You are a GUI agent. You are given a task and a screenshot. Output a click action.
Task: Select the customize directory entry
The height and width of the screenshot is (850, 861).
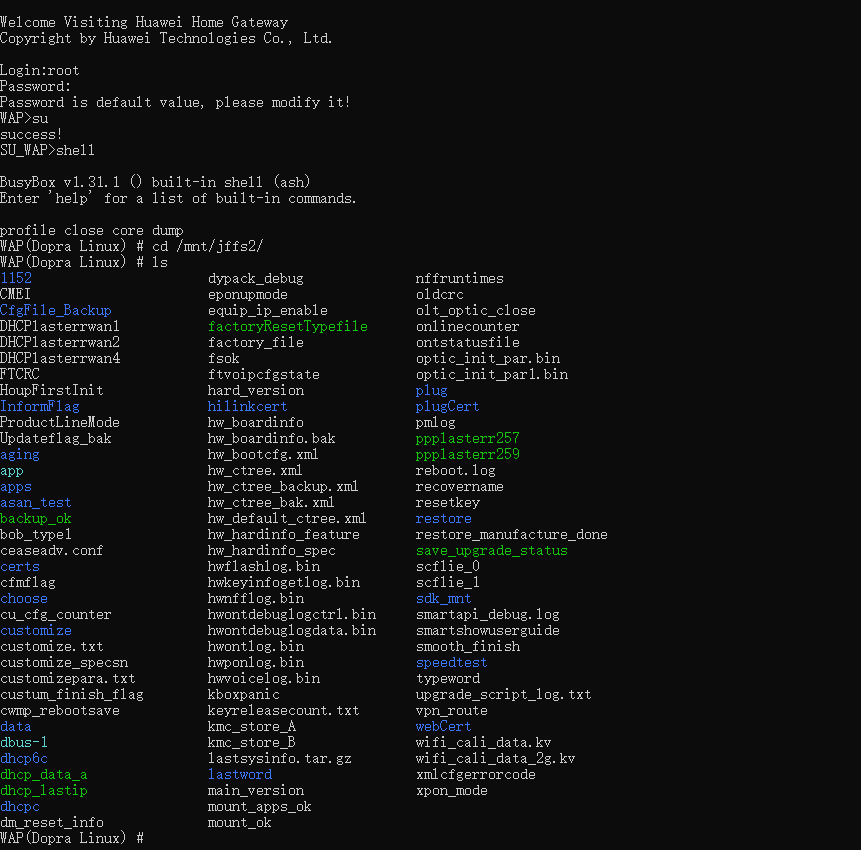[x=36, y=630]
